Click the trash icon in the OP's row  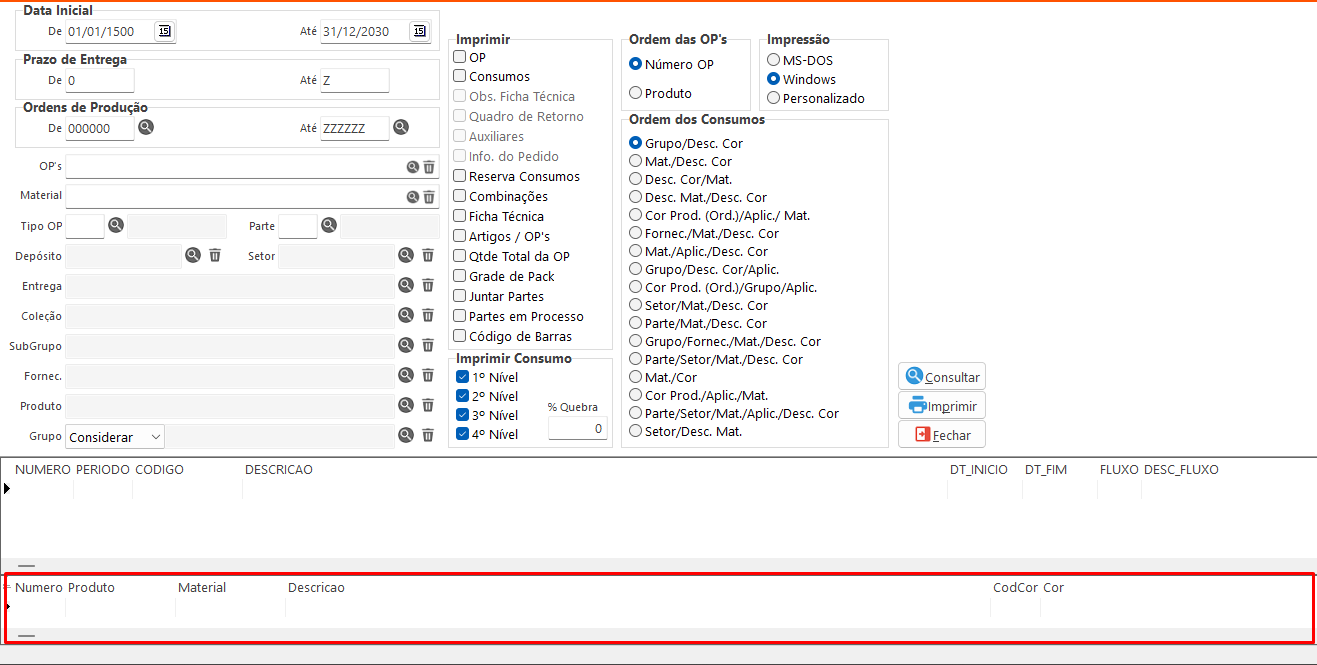(429, 167)
